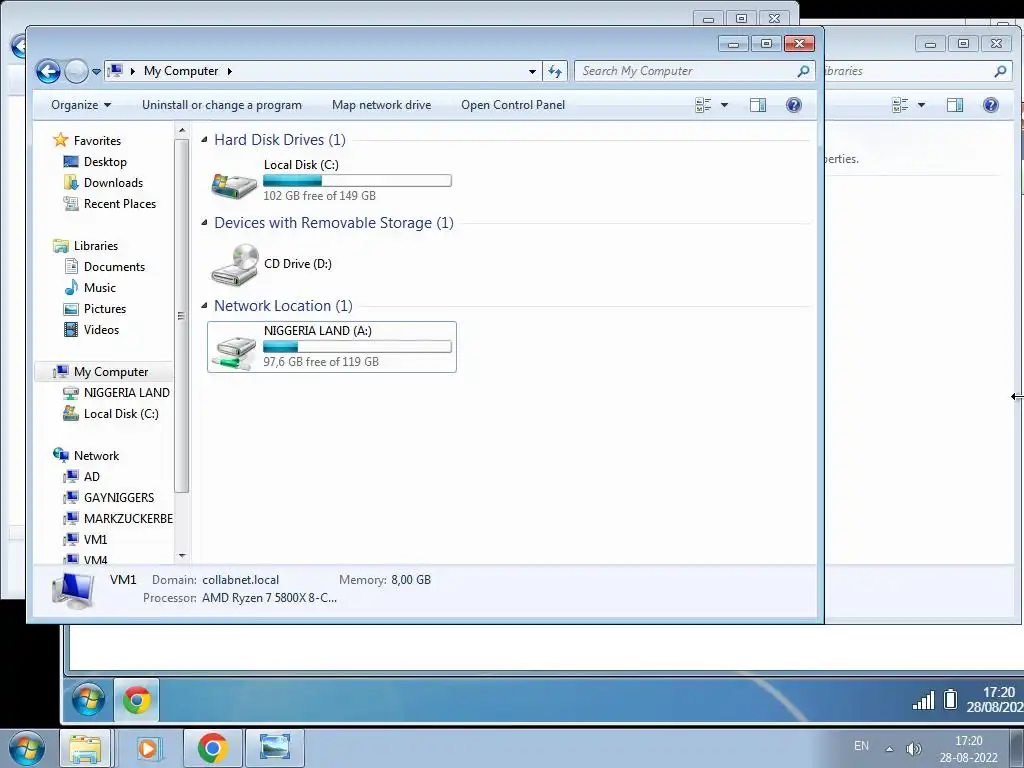Collapse the Network Location group
1024x768 pixels.
[204, 306]
